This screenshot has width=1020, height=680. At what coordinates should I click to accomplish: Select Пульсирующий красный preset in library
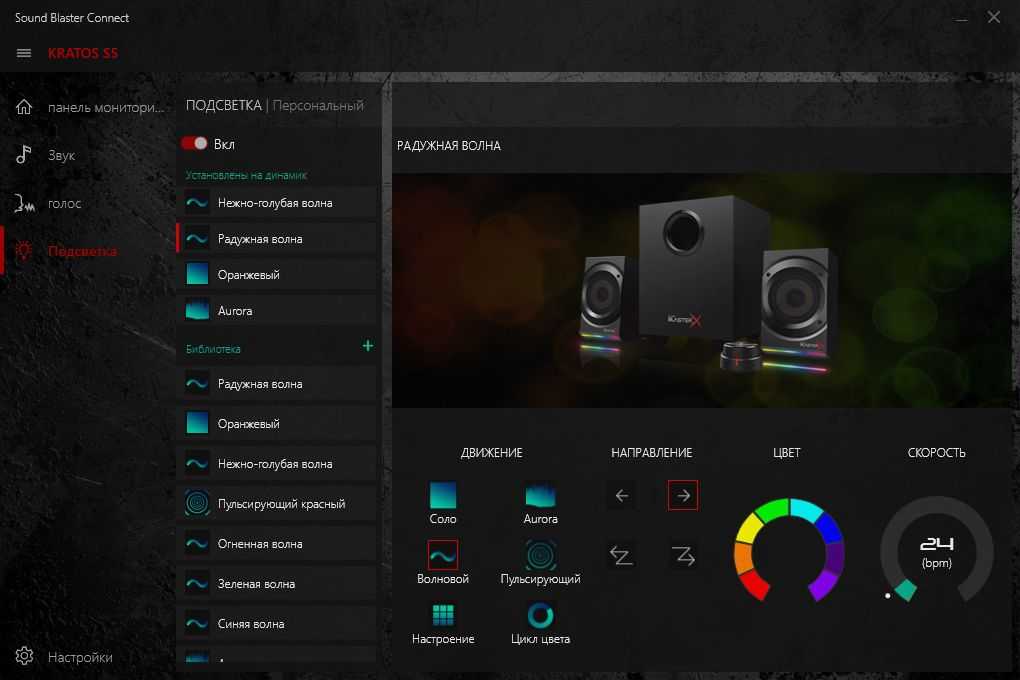click(x=281, y=504)
